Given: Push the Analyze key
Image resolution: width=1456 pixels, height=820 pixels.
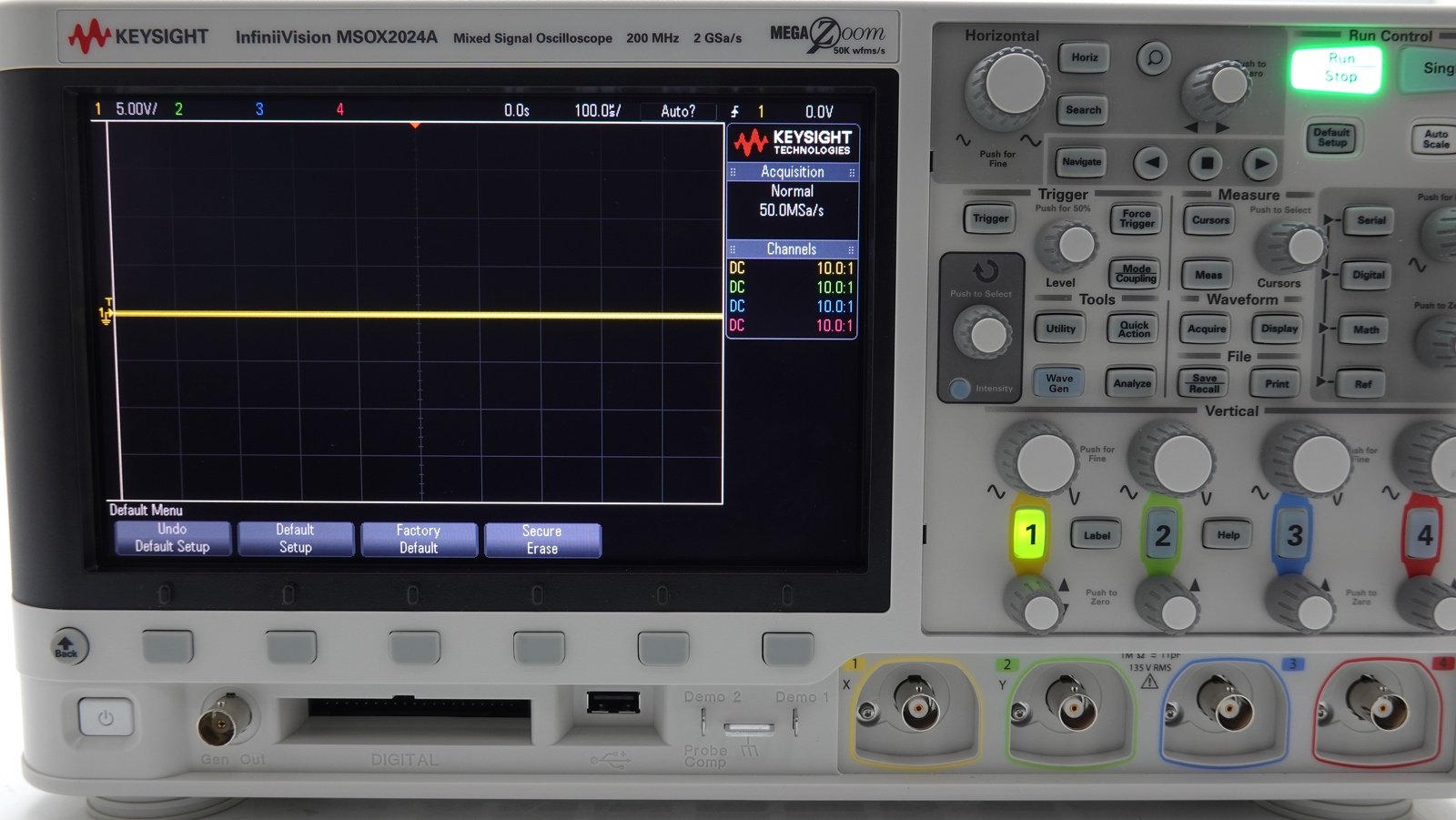Looking at the screenshot, I should point(1132,383).
